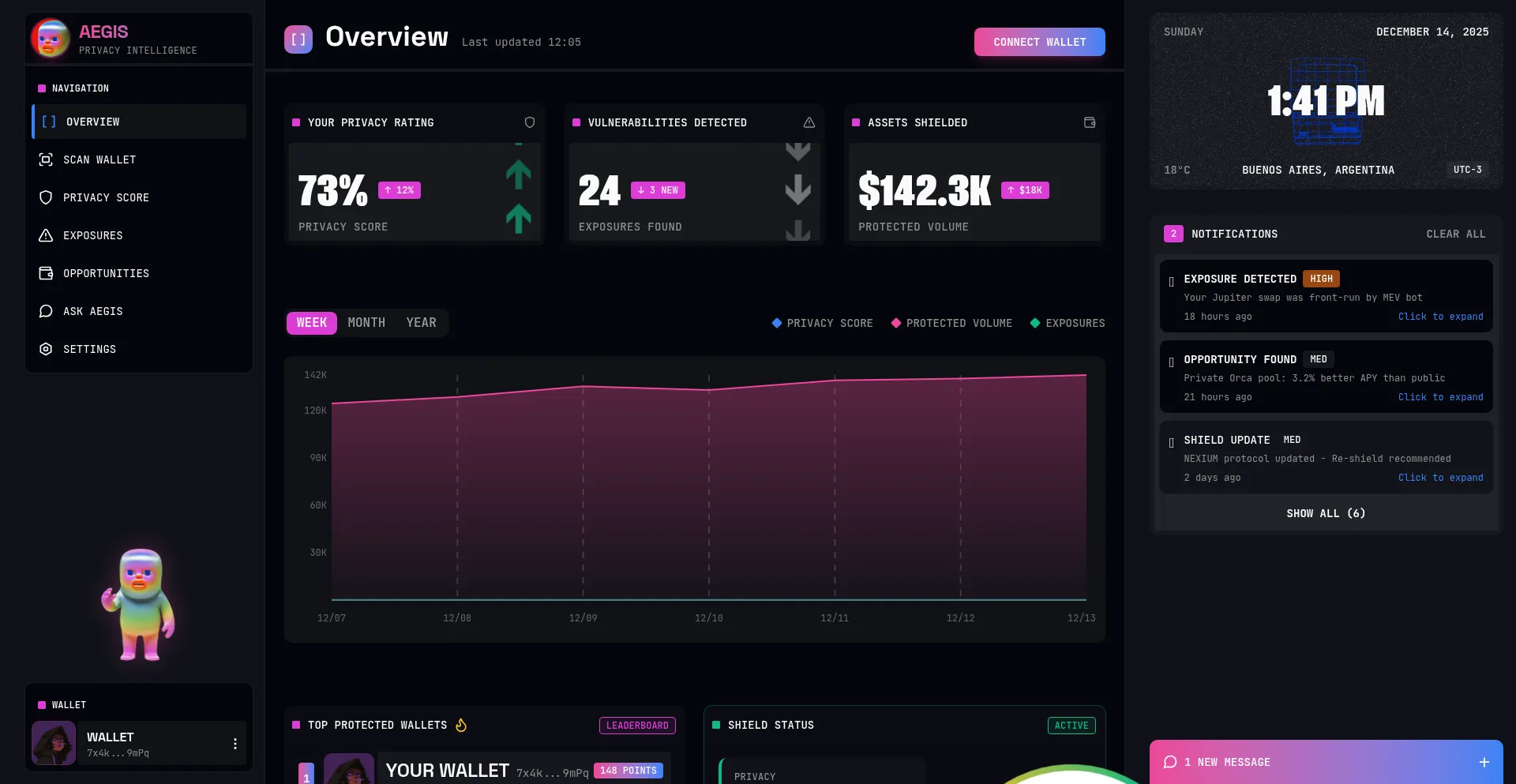
Task: Toggle Exposures series in chart legend
Action: tap(1068, 323)
